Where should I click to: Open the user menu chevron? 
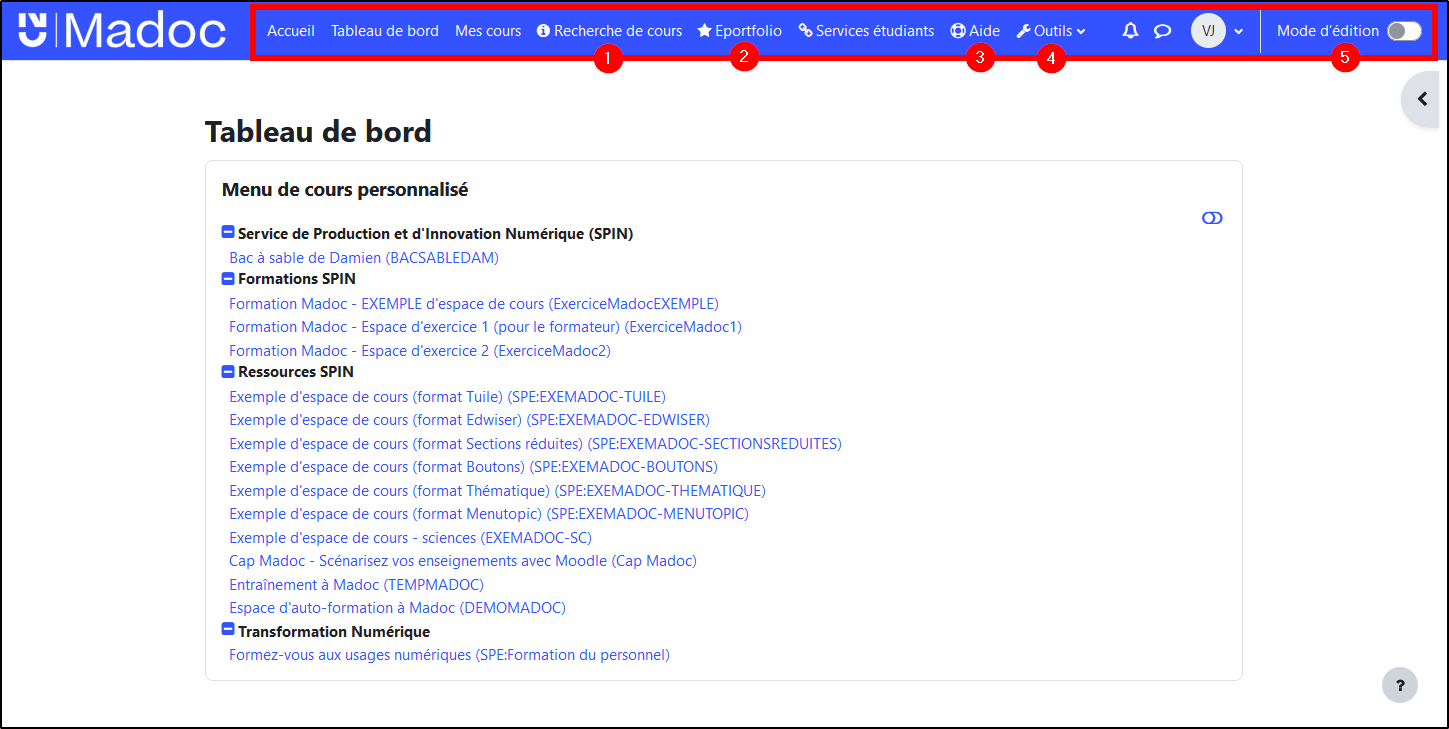(x=1239, y=31)
